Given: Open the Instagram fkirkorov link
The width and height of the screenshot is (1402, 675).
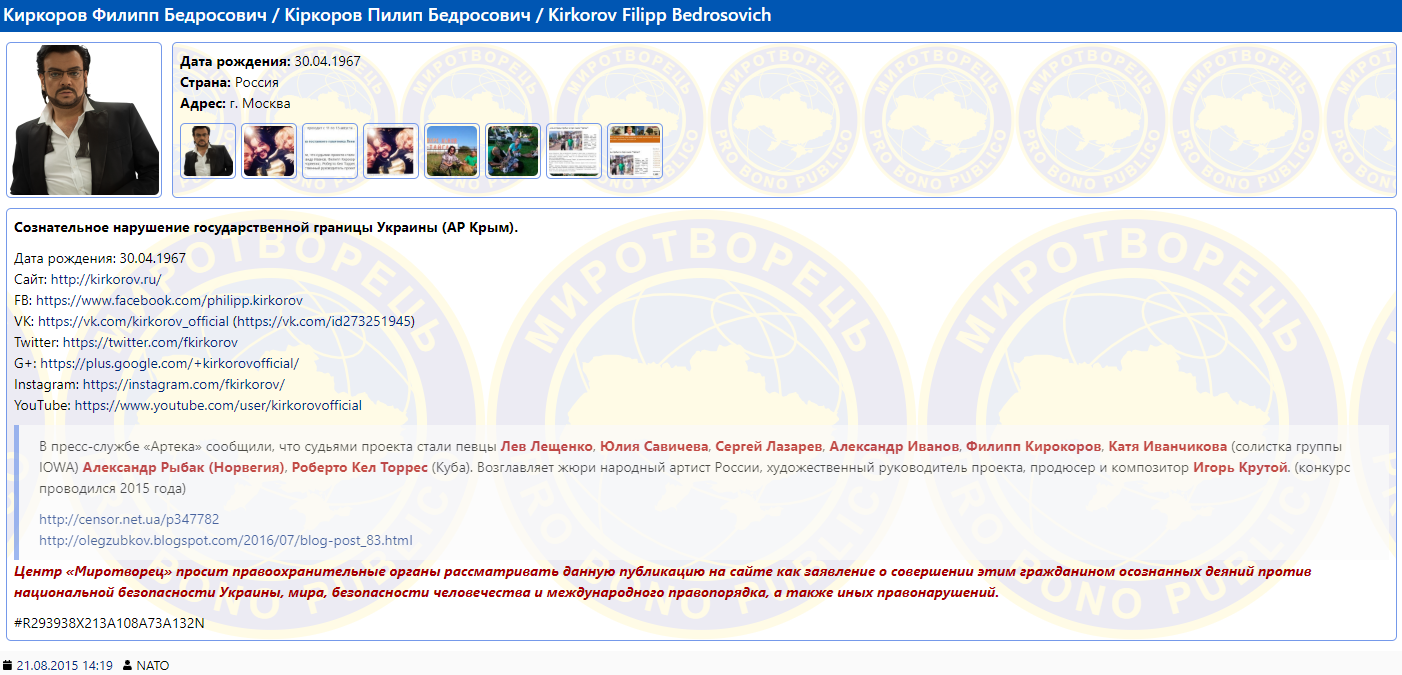Looking at the screenshot, I should click(184, 385).
